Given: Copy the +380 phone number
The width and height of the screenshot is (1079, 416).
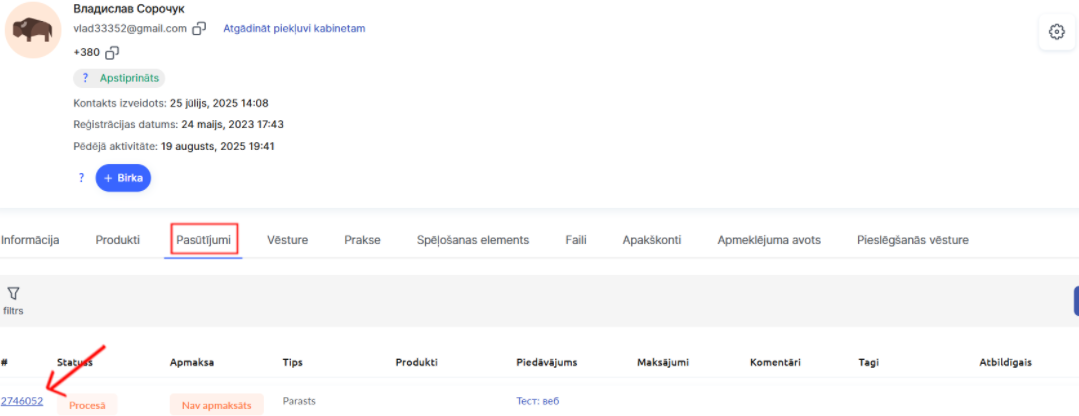Looking at the screenshot, I should 112,52.
